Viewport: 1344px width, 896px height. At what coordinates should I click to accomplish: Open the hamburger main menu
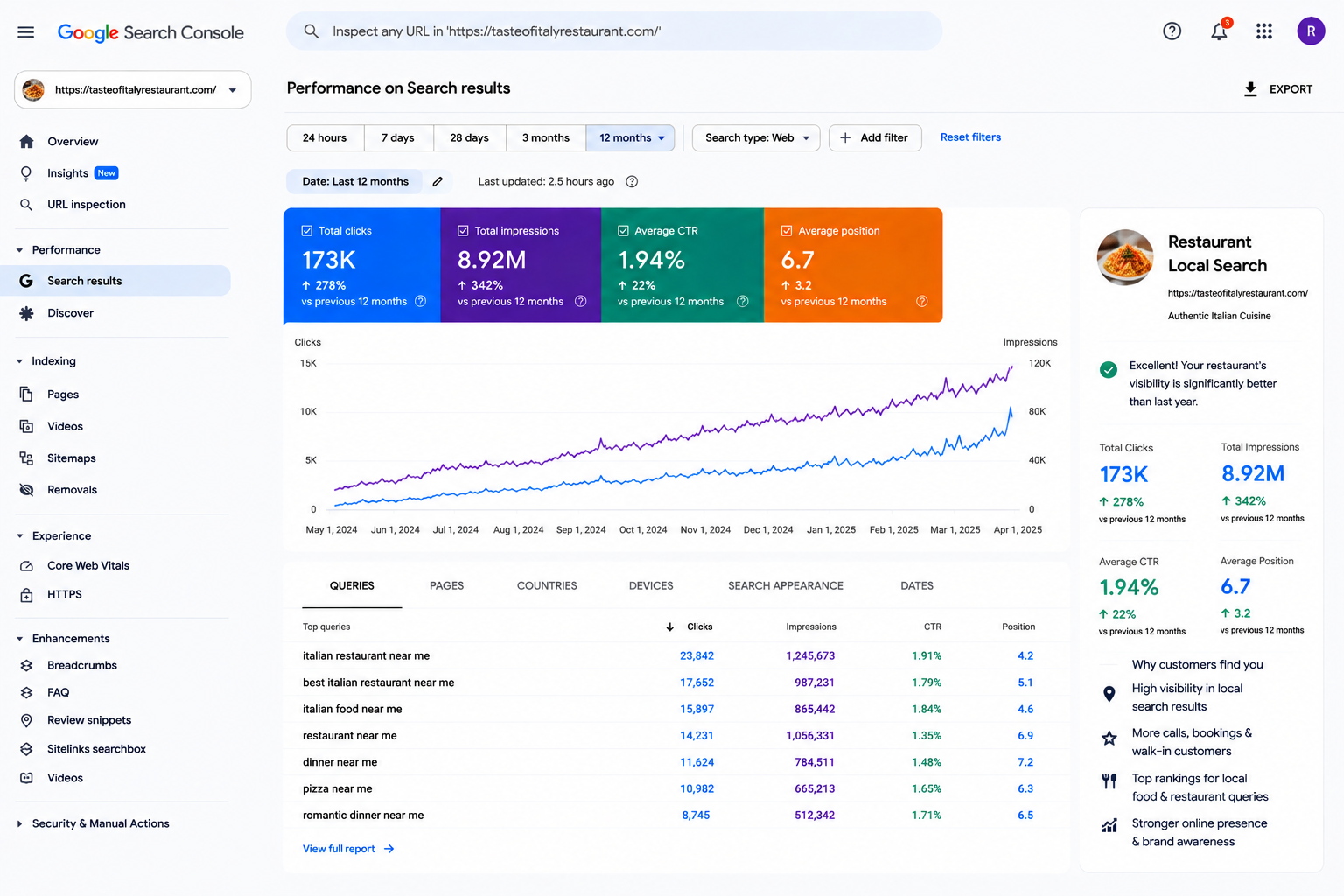coord(26,32)
